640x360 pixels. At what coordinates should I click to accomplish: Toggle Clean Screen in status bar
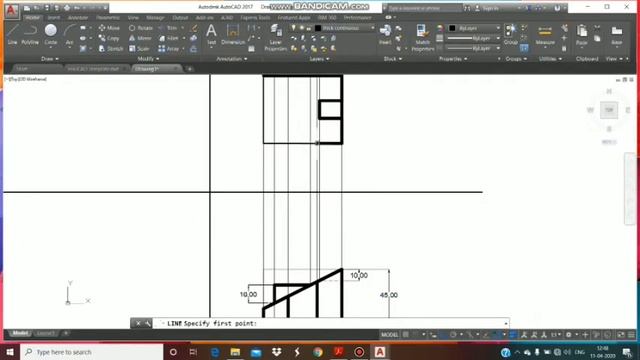621,335
